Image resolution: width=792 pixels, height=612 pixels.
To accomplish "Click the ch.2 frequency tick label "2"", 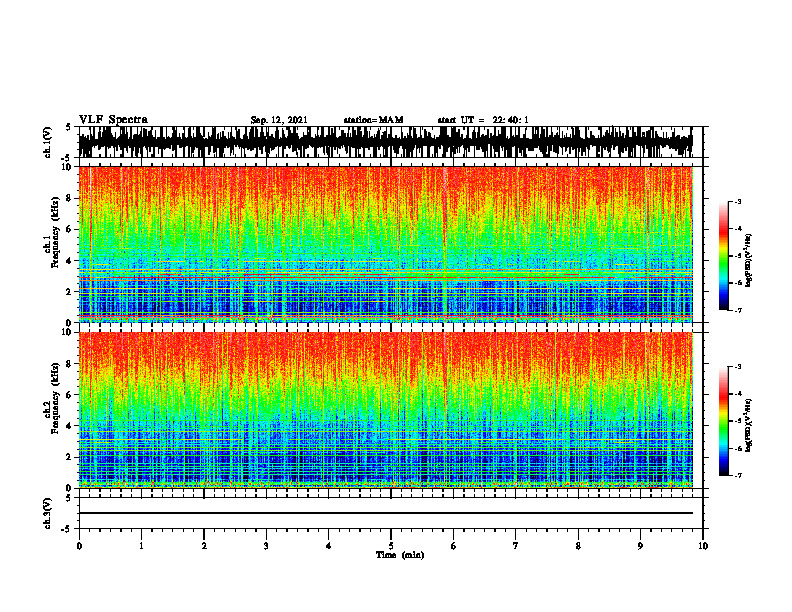I will coord(71,457).
